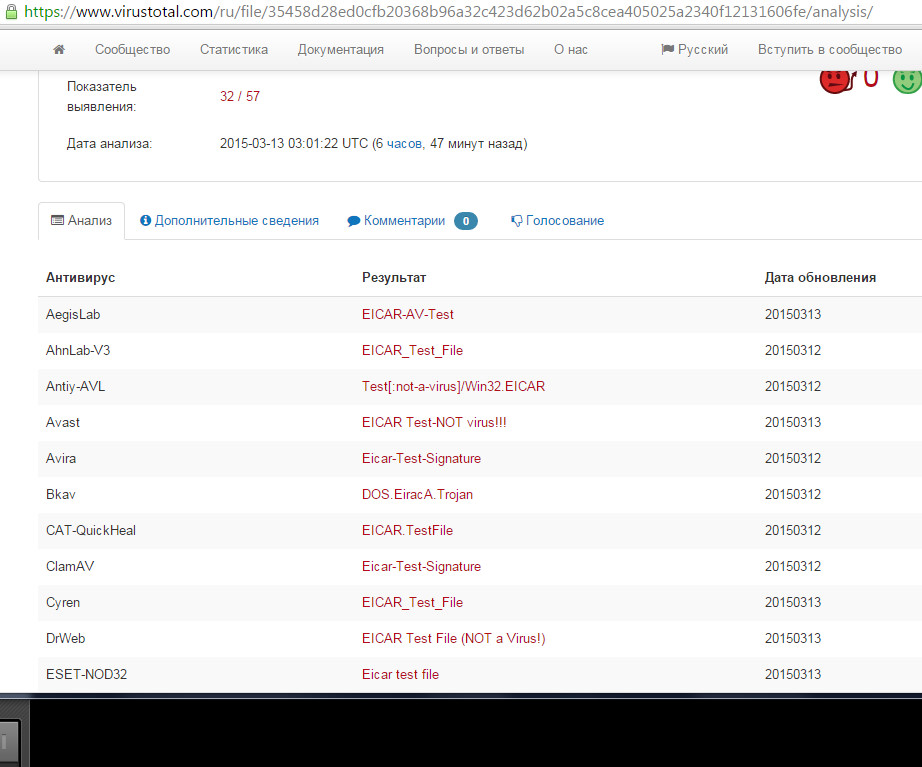
Task: Vote with the green smiley face
Action: click(x=907, y=81)
